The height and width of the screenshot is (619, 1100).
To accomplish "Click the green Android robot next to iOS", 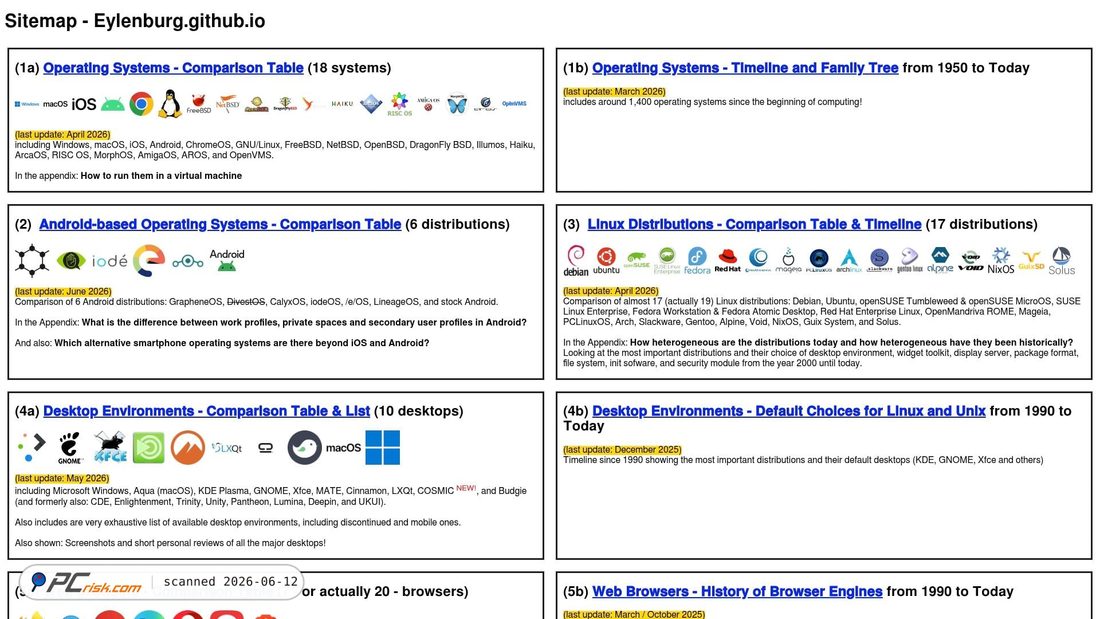I will tap(112, 105).
